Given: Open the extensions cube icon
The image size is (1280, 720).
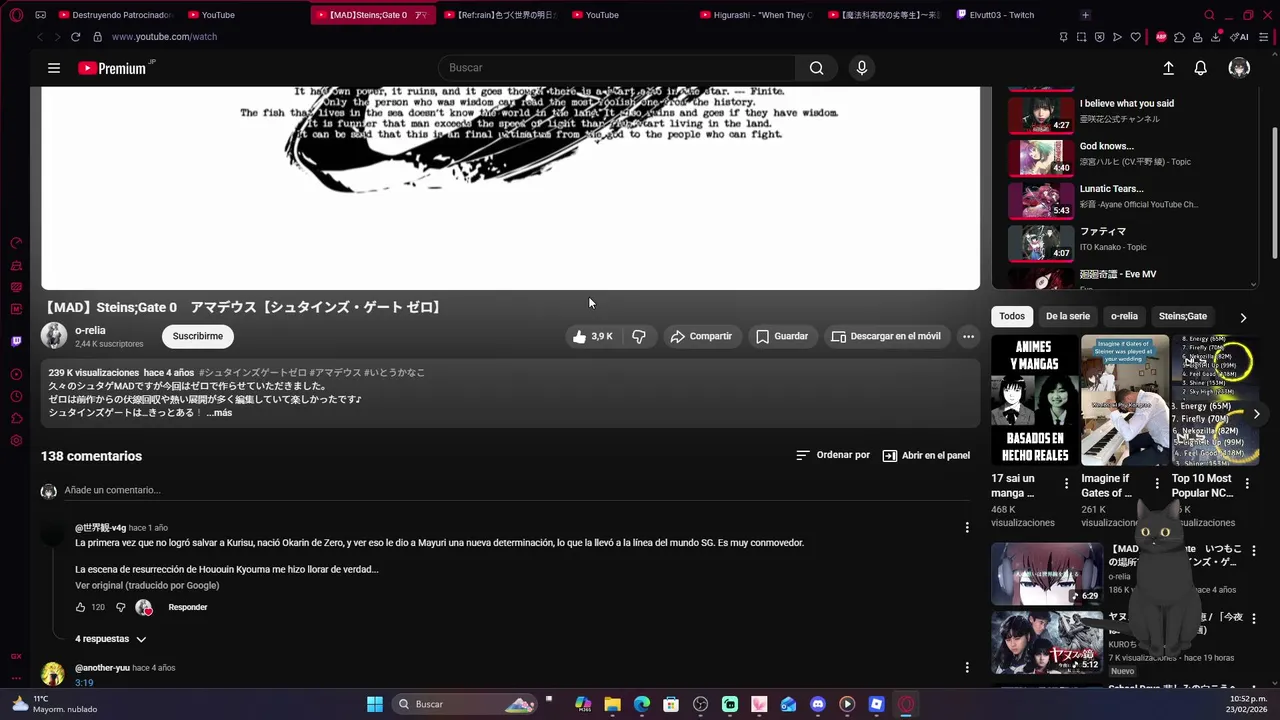Looking at the screenshot, I should pyautogui.click(x=1180, y=37).
